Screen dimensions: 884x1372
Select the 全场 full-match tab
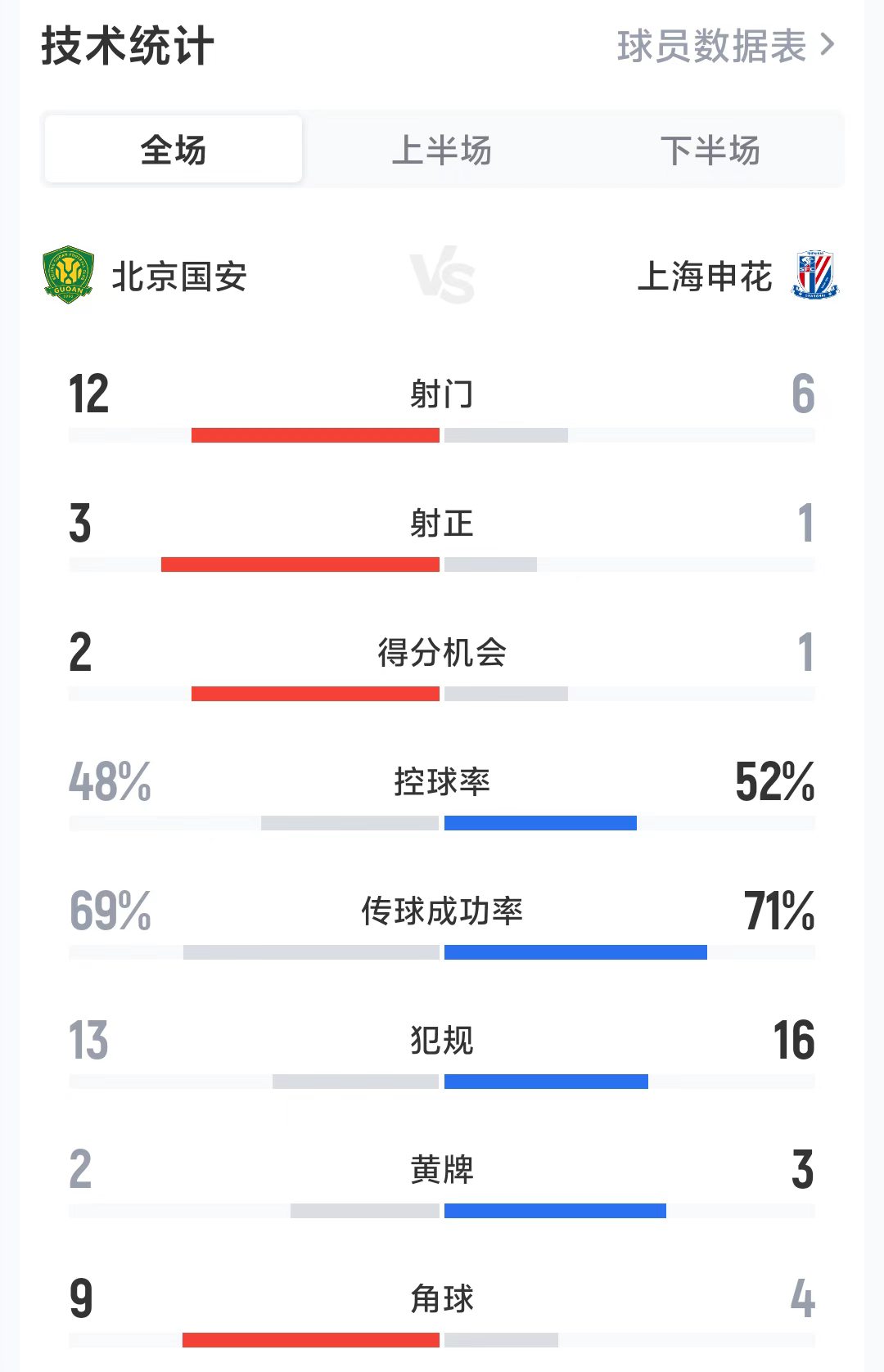coord(174,150)
